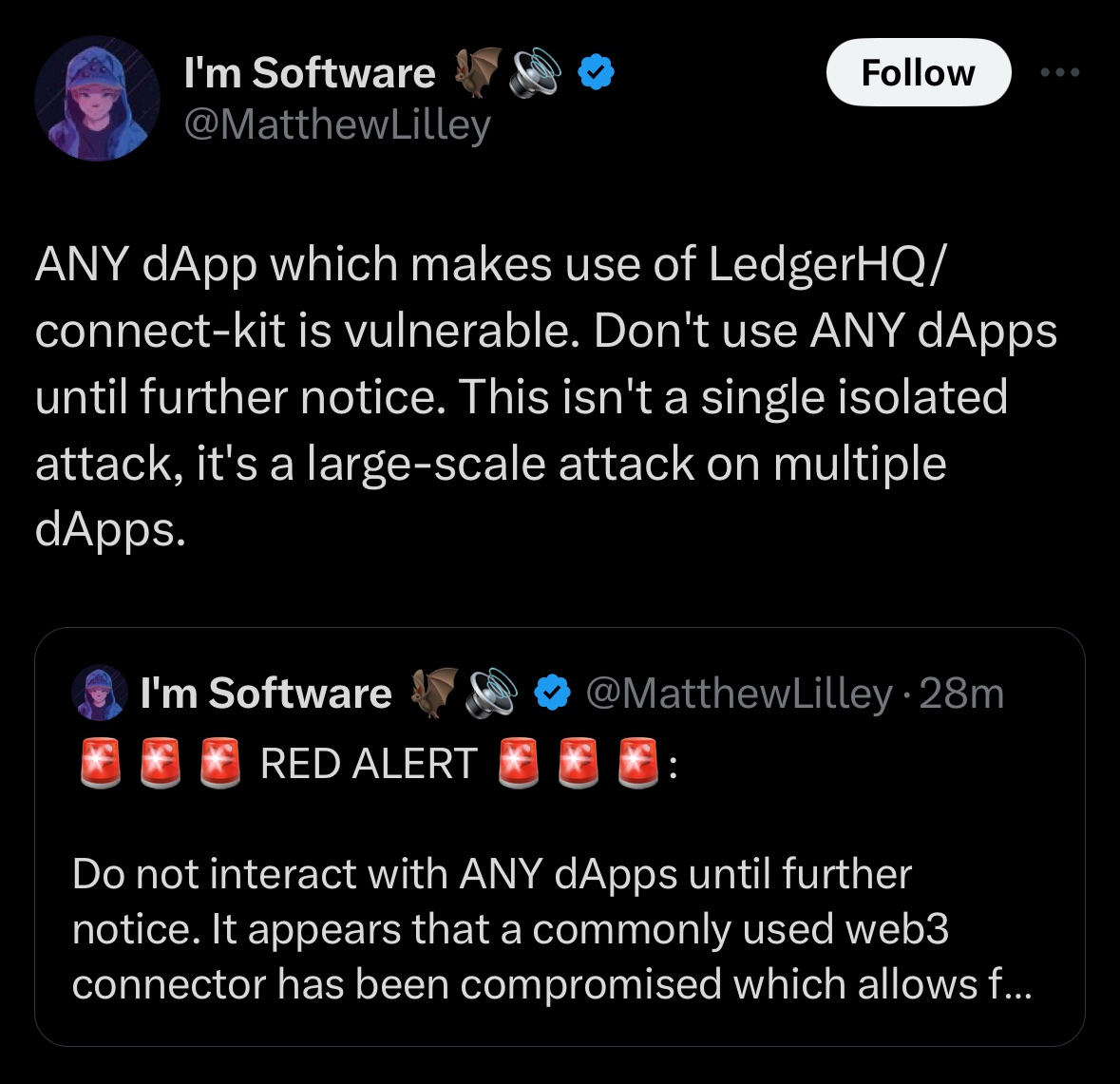The height and width of the screenshot is (1084, 1120).
Task: Click the verified badge in the quoted tweet header
Action: click(x=552, y=694)
